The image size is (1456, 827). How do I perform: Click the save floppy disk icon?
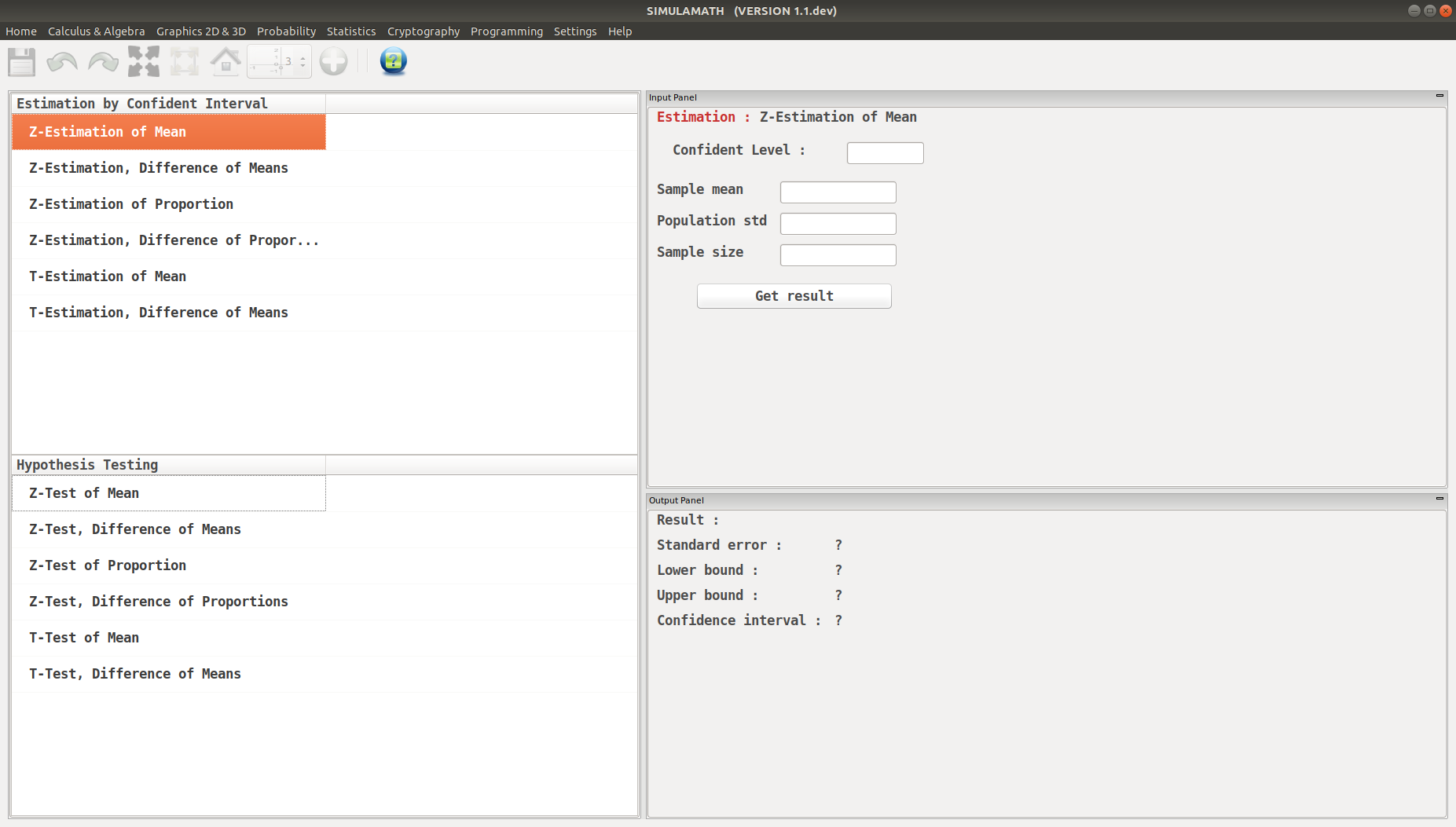(22, 61)
